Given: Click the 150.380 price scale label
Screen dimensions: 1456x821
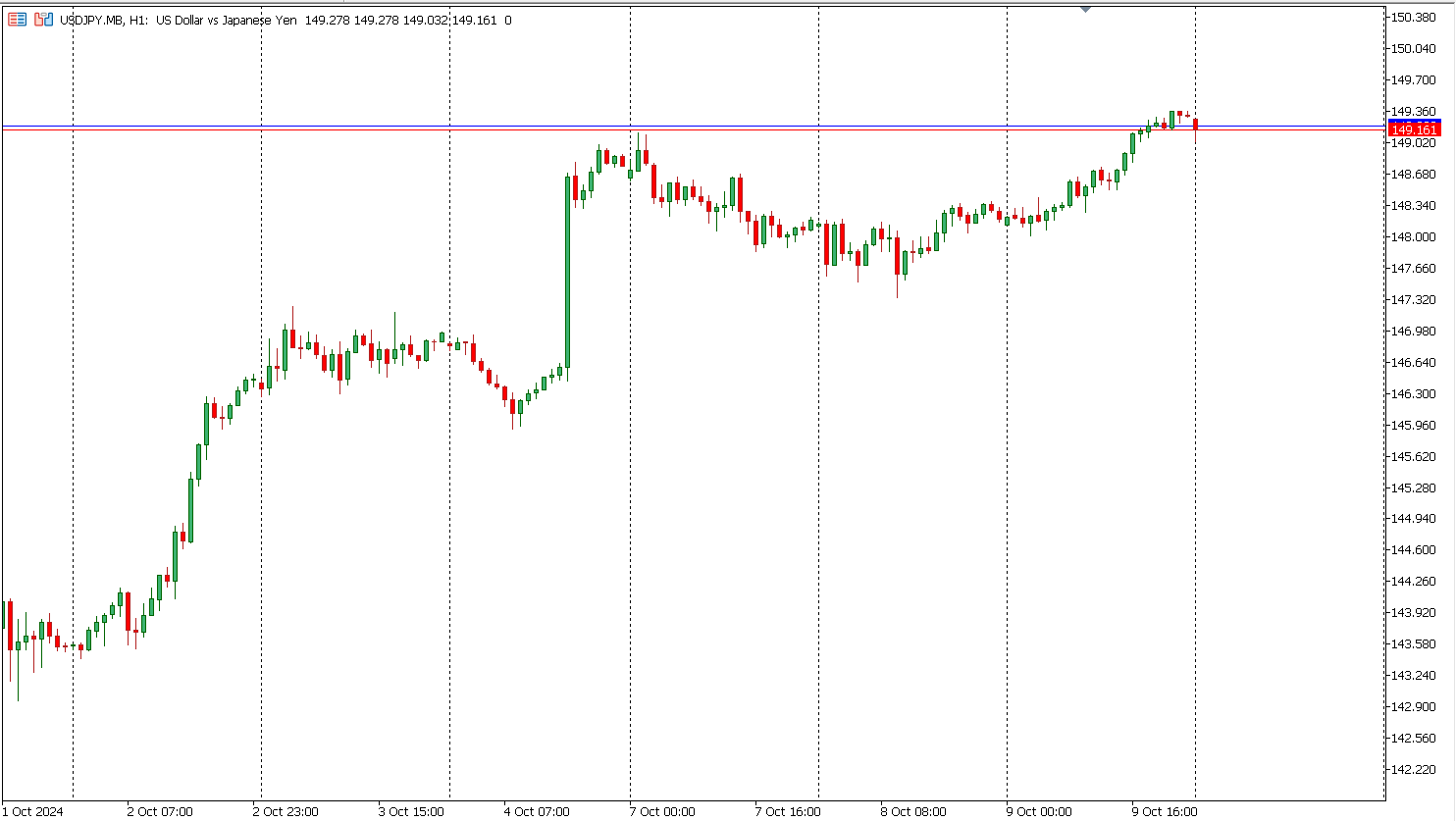Looking at the screenshot, I should coord(1414,17).
